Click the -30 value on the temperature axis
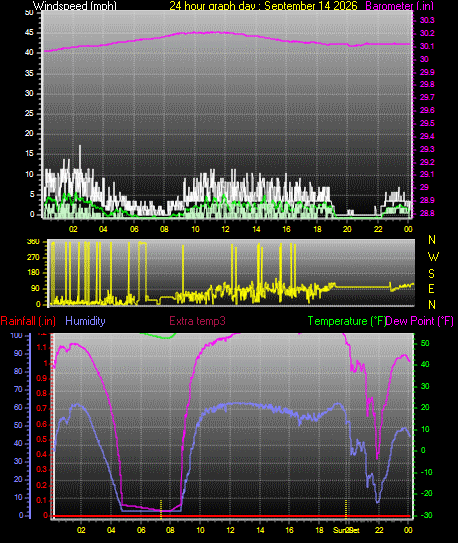458x543 pixels. point(426,515)
